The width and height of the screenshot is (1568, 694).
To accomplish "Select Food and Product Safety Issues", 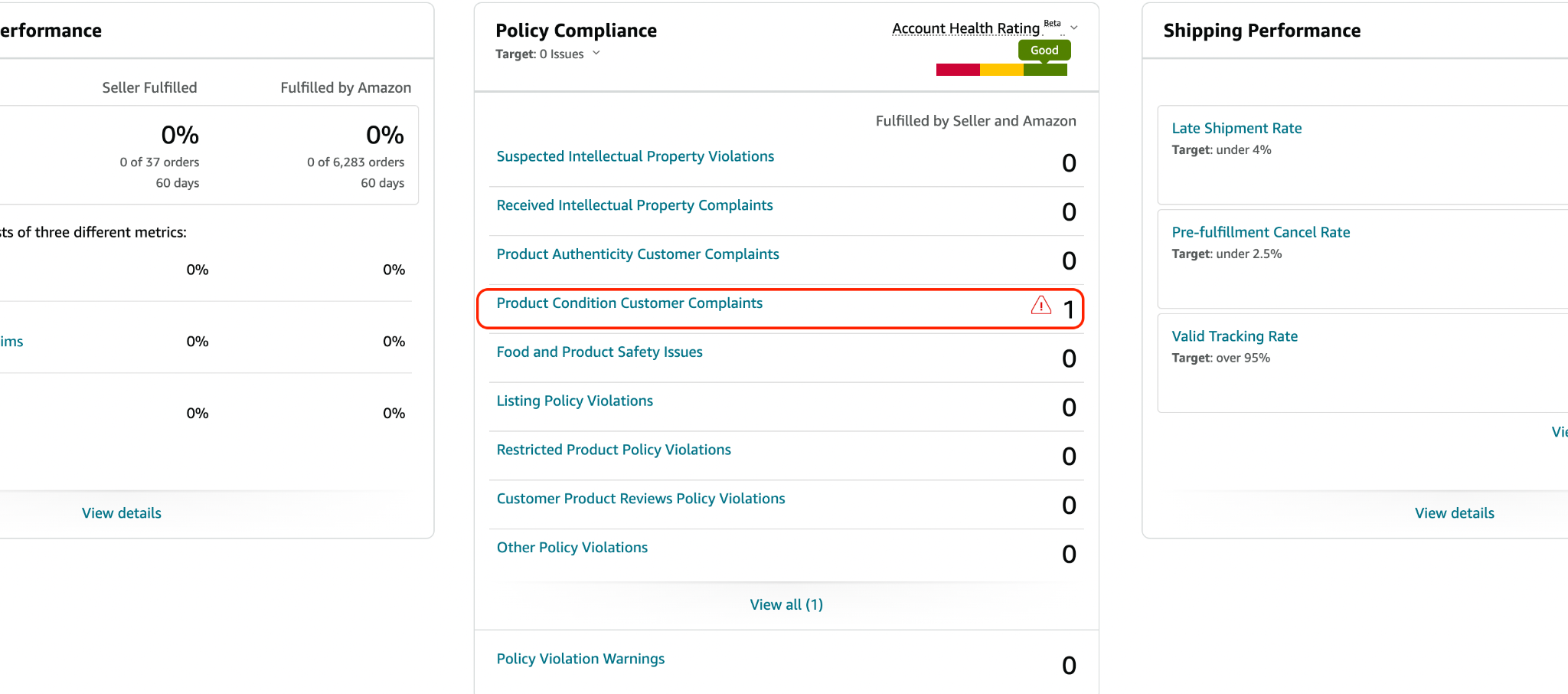I will click(x=599, y=352).
